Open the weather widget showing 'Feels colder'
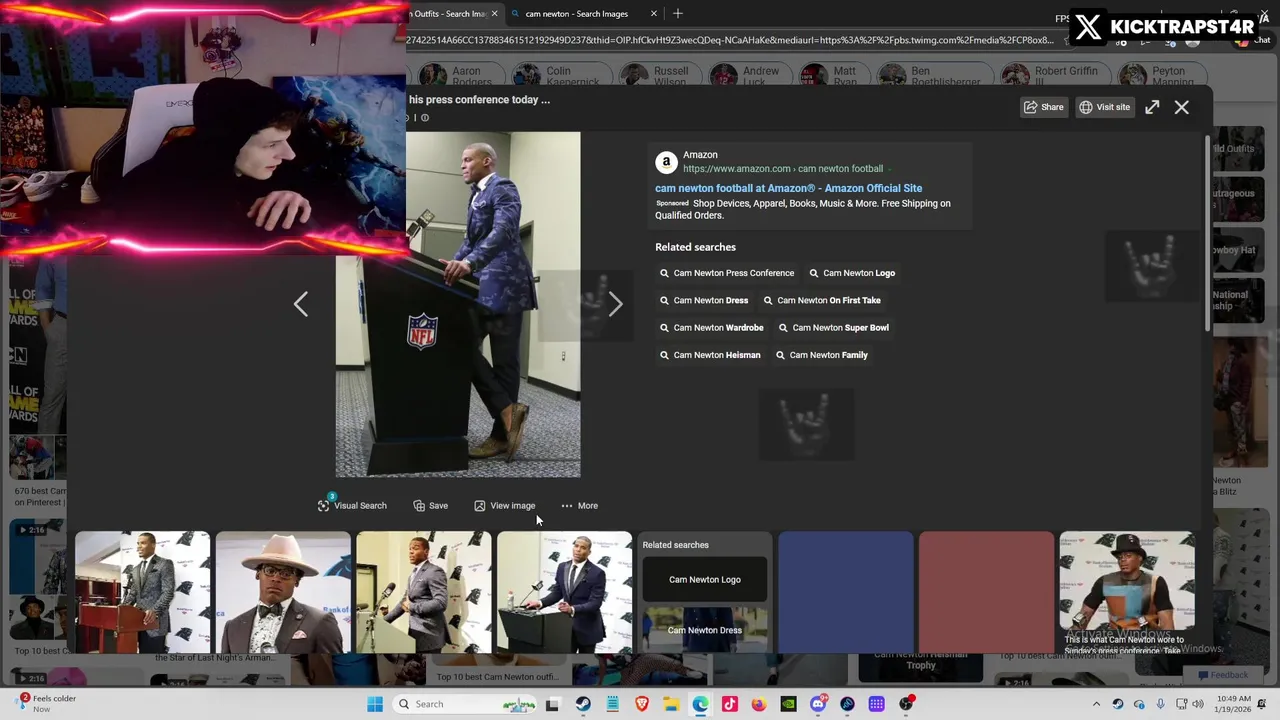The image size is (1280, 720). click(x=45, y=704)
